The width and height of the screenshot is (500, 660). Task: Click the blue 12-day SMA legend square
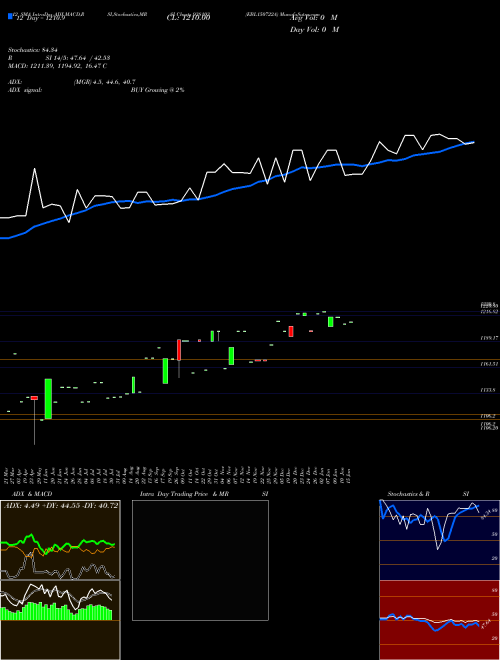[x=10, y=17]
